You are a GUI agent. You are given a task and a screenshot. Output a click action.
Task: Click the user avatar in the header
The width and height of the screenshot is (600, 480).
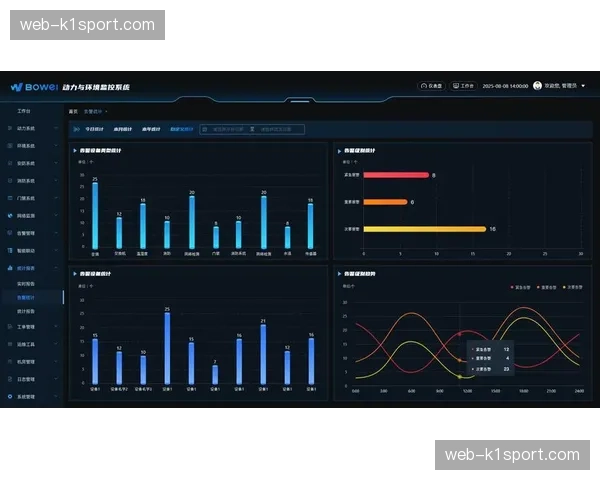pyautogui.click(x=538, y=87)
